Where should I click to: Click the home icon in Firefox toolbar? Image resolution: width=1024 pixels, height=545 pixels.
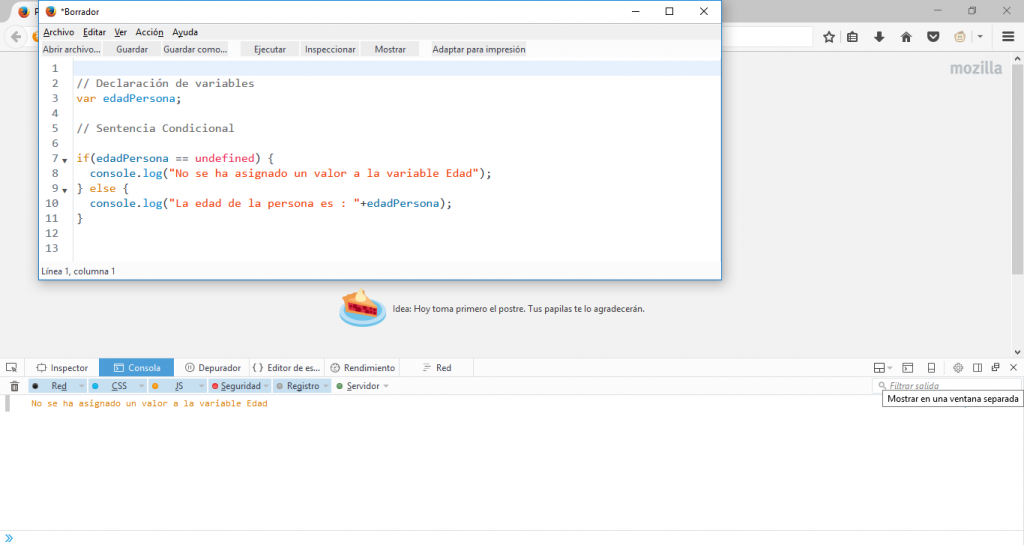(906, 37)
